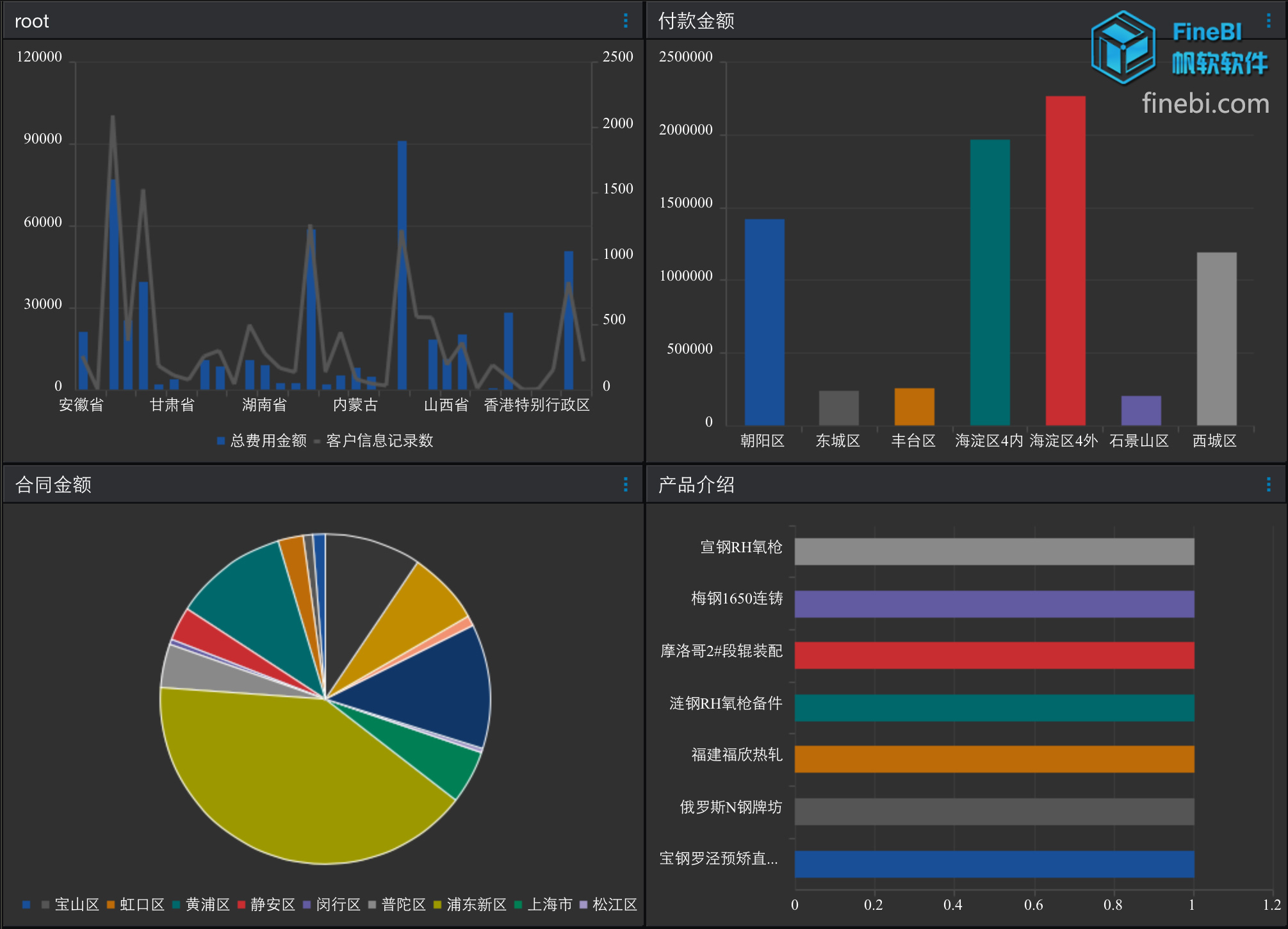Click the 安徽省 axis label
This screenshot has height=929, width=1288.
click(81, 405)
